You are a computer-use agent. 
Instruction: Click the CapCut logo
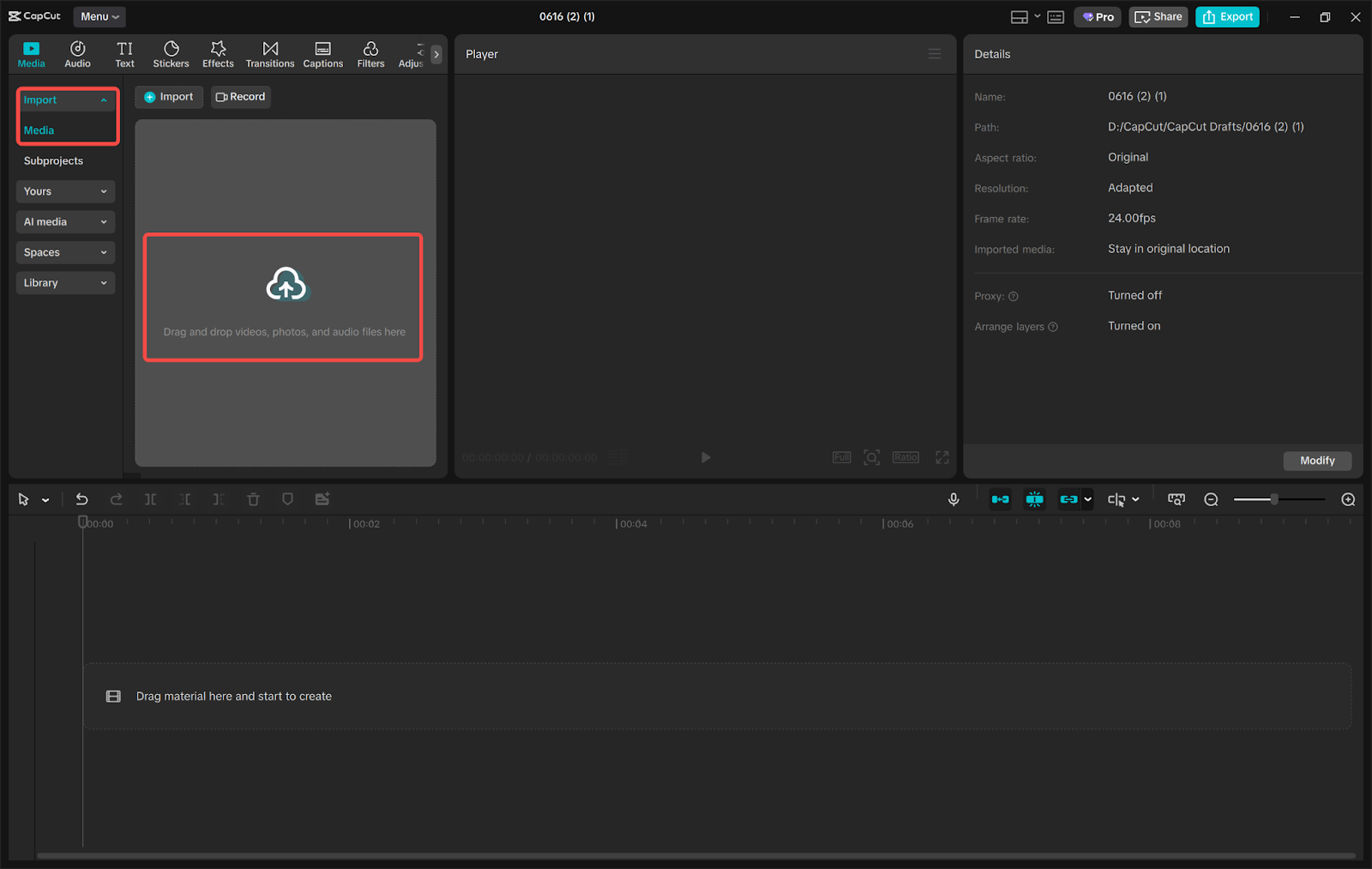(35, 16)
